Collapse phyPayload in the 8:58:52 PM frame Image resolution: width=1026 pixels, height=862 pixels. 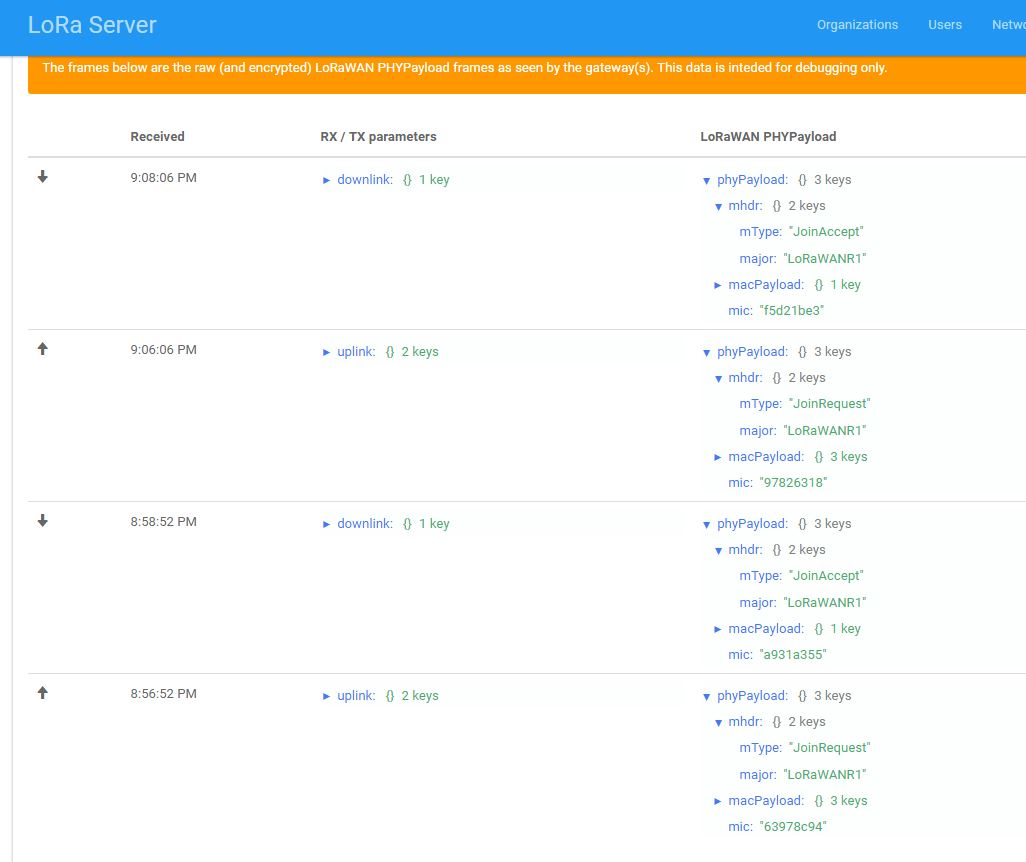click(x=707, y=524)
